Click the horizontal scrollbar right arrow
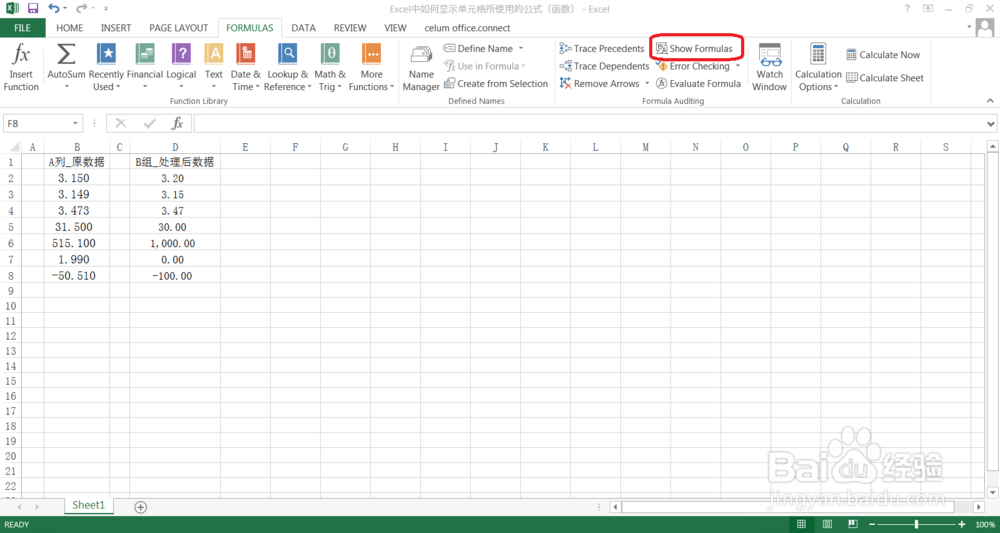Screen dimensions: 1000x533 978,507
